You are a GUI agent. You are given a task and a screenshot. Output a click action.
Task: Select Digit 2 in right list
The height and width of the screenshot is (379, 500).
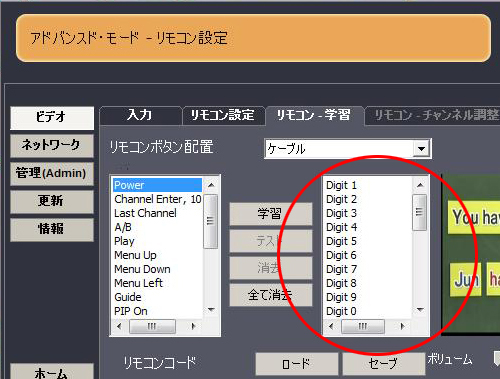(x=368, y=199)
